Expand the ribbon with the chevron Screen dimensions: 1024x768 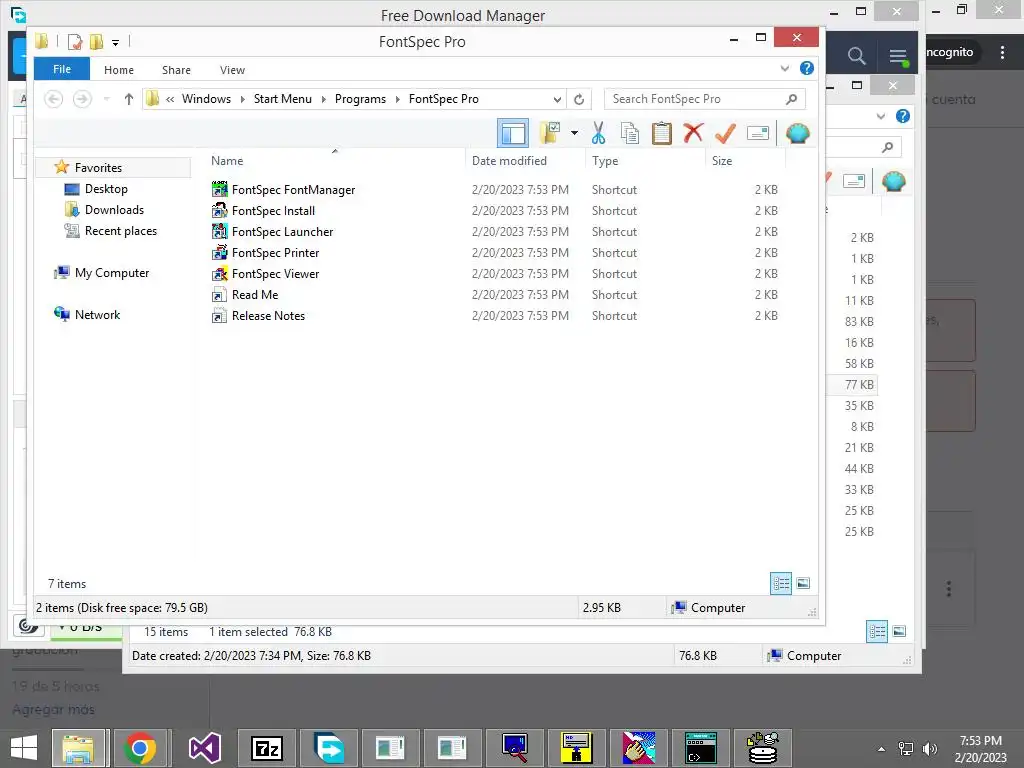pyautogui.click(x=785, y=68)
